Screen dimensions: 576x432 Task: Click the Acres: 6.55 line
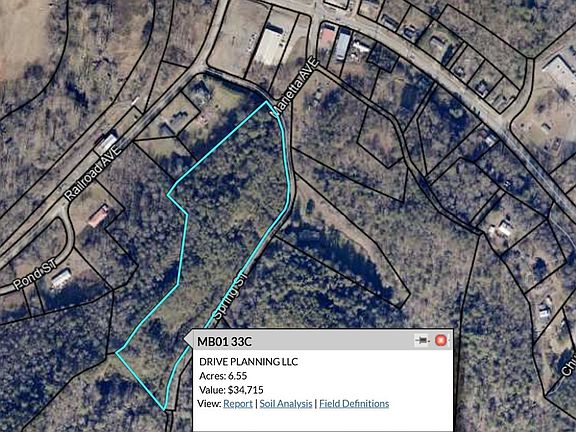coord(223,376)
